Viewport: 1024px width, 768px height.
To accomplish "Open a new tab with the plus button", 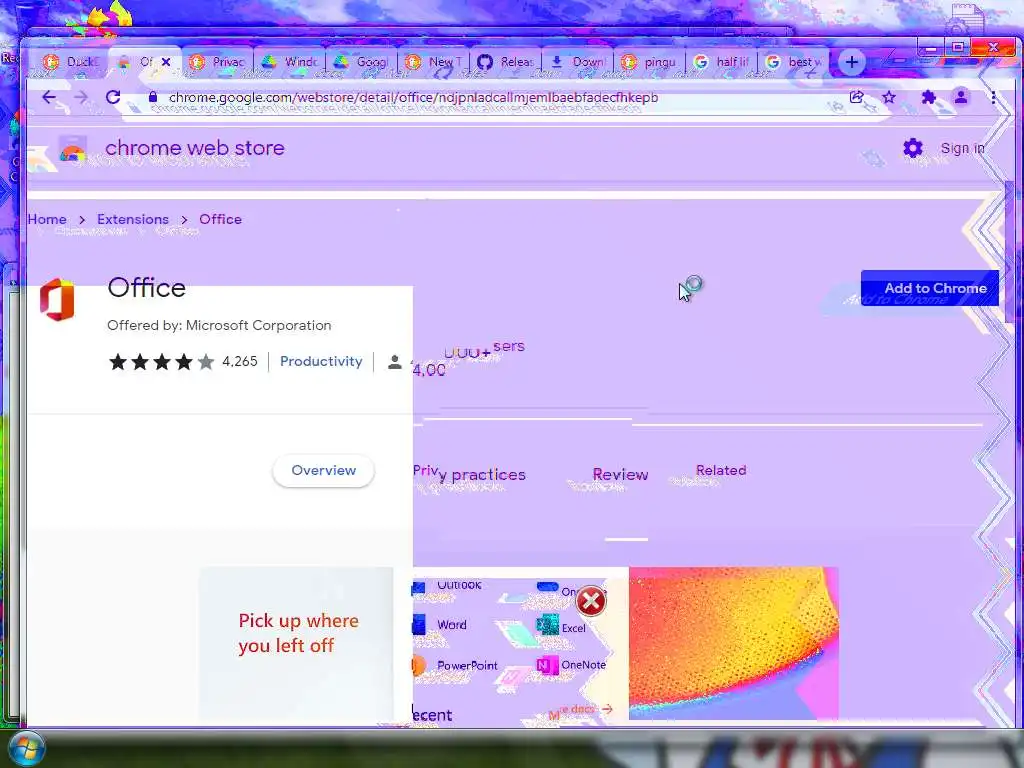I will click(x=852, y=62).
